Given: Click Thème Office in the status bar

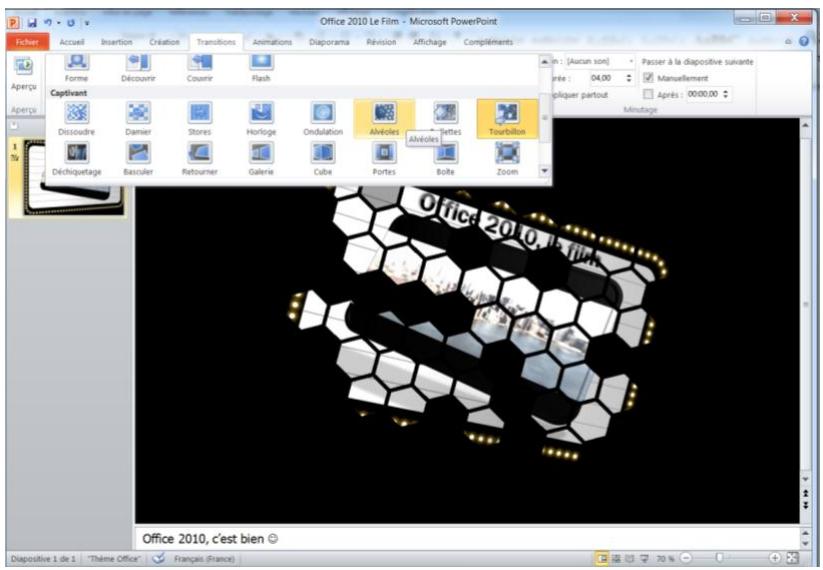Looking at the screenshot, I should 114,558.
